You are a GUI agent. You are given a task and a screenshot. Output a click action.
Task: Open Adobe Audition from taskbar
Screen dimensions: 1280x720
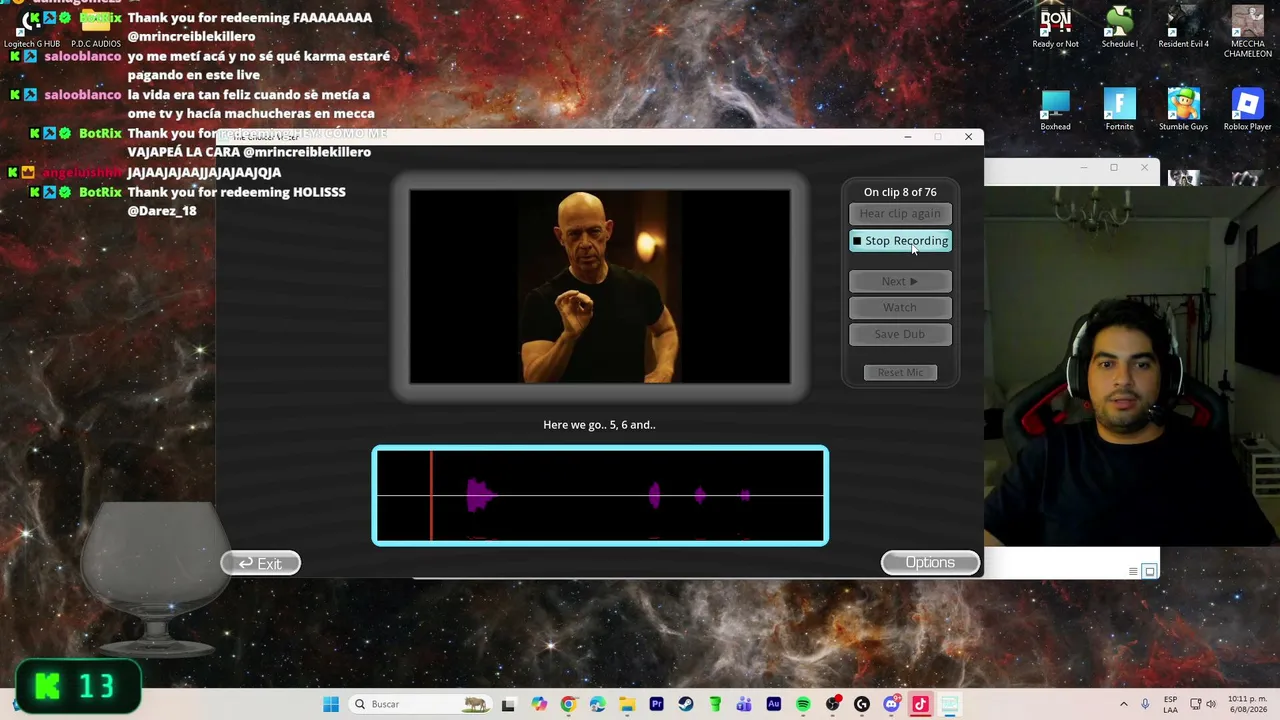773,704
